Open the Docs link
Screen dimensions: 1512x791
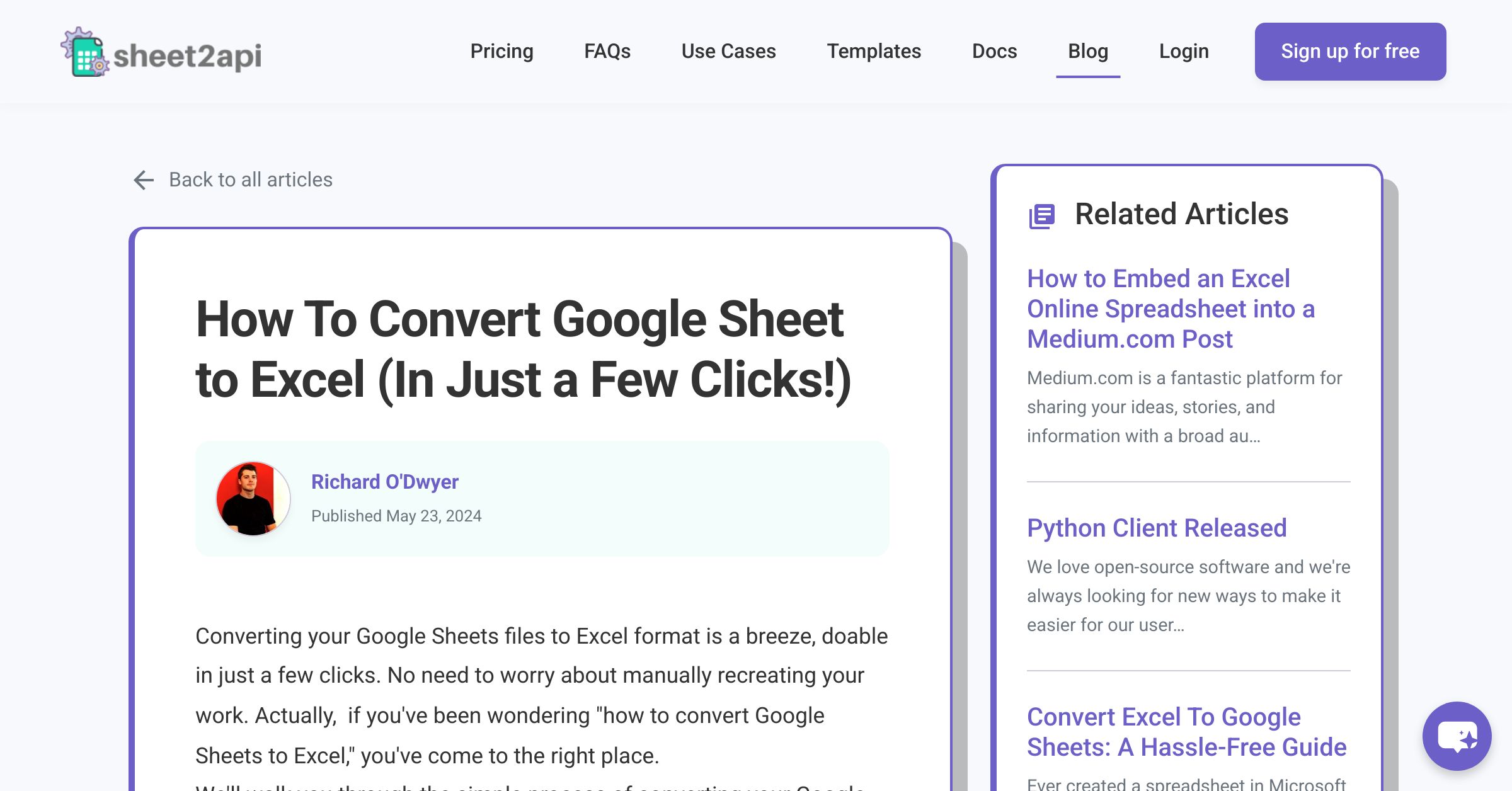[x=994, y=51]
